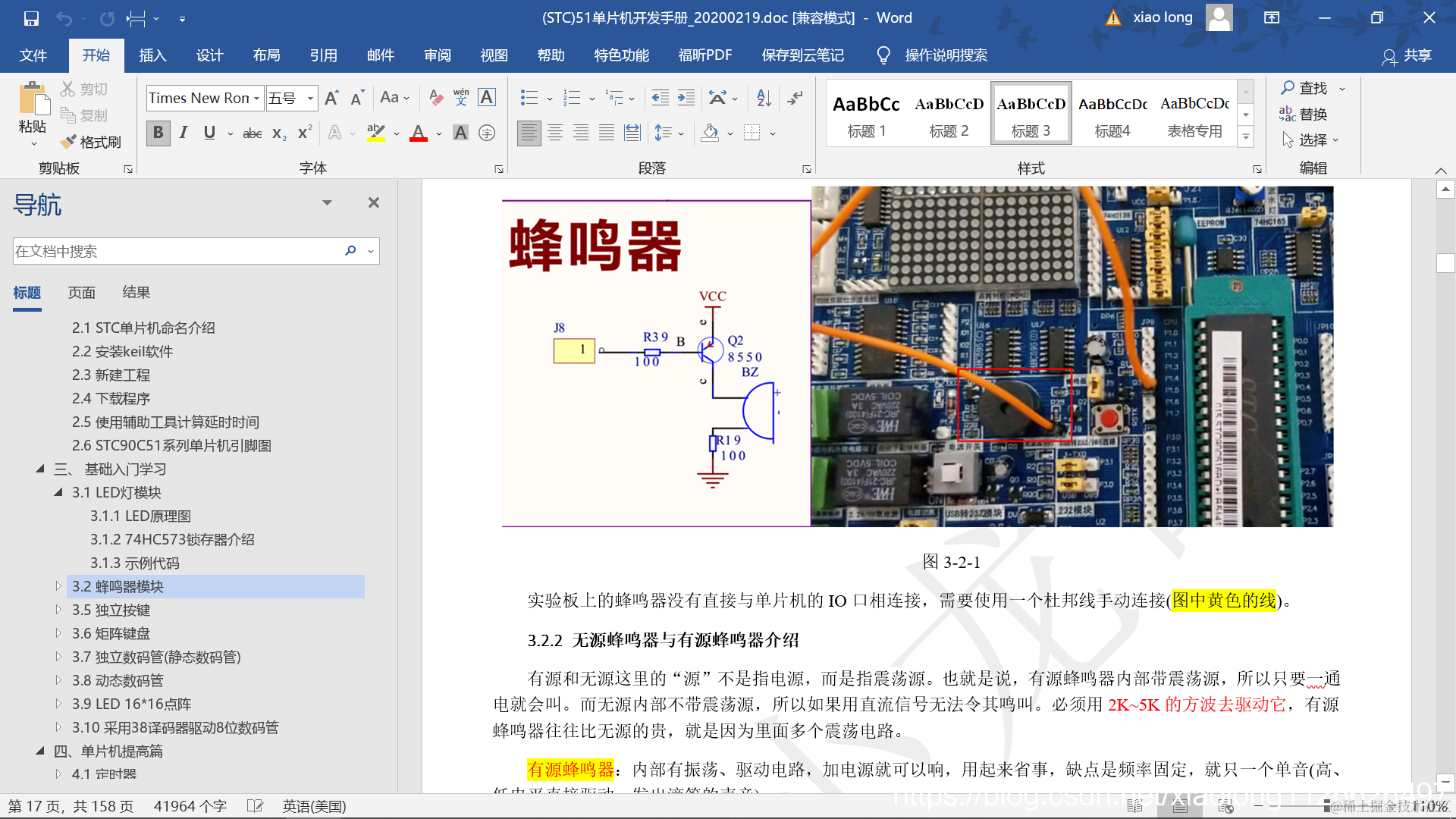Click the increase indent icon
The image size is (1456, 819).
coord(686,97)
